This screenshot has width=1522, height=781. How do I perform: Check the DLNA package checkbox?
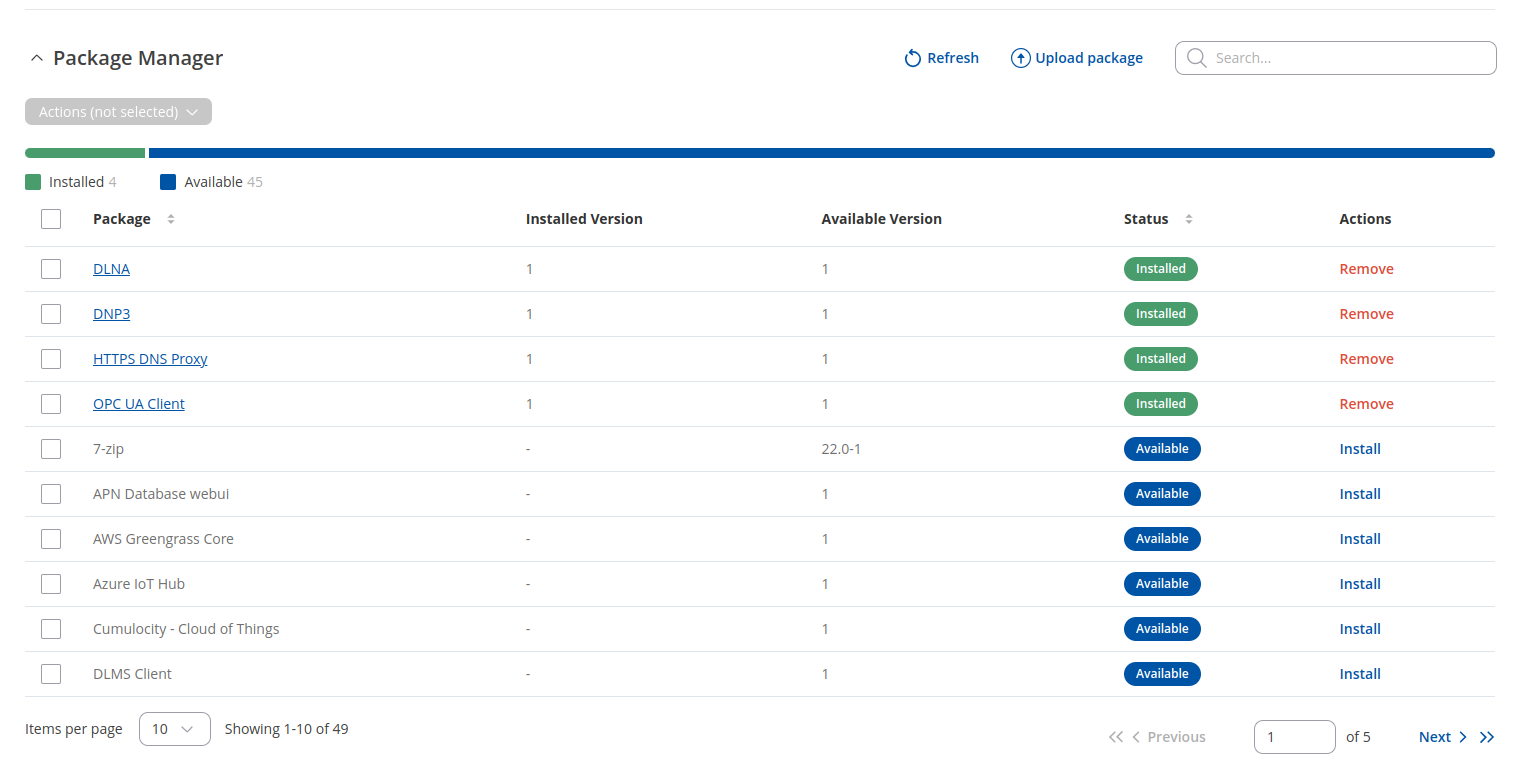point(51,269)
